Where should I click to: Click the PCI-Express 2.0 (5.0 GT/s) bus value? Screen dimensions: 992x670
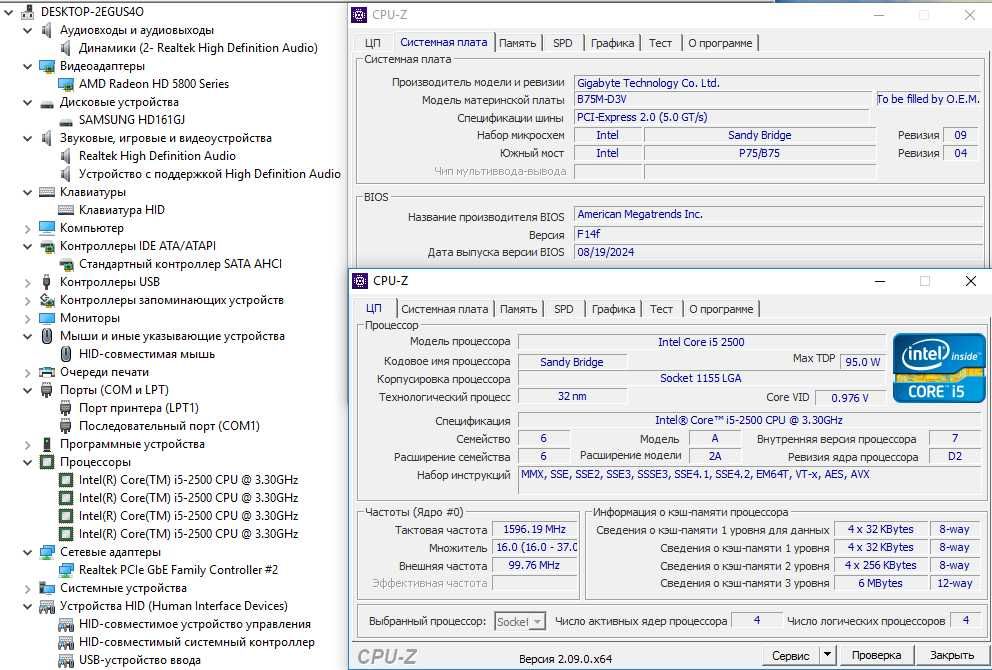click(722, 118)
